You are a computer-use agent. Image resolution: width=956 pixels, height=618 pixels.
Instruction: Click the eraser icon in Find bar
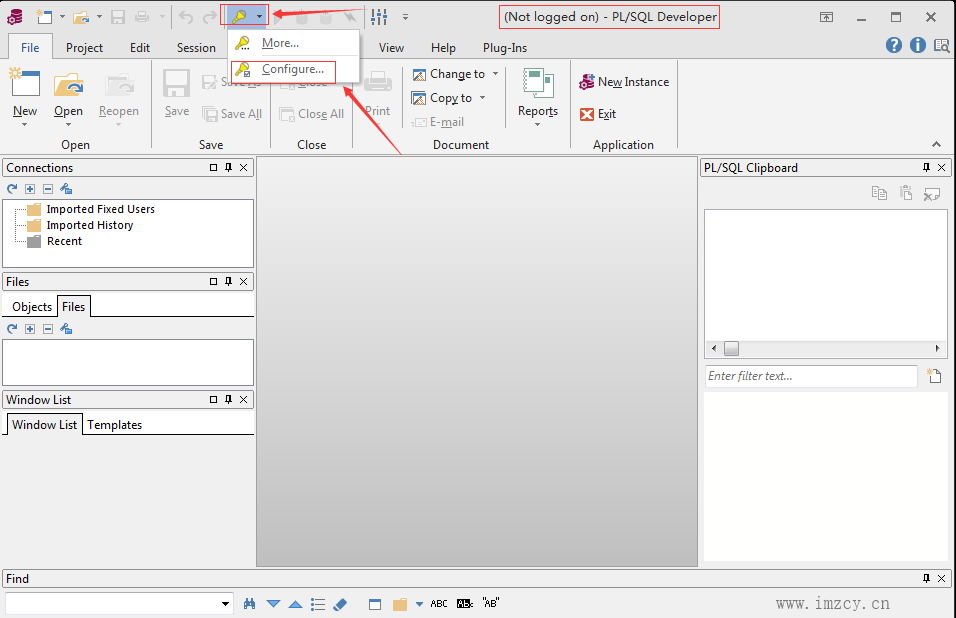click(x=339, y=604)
